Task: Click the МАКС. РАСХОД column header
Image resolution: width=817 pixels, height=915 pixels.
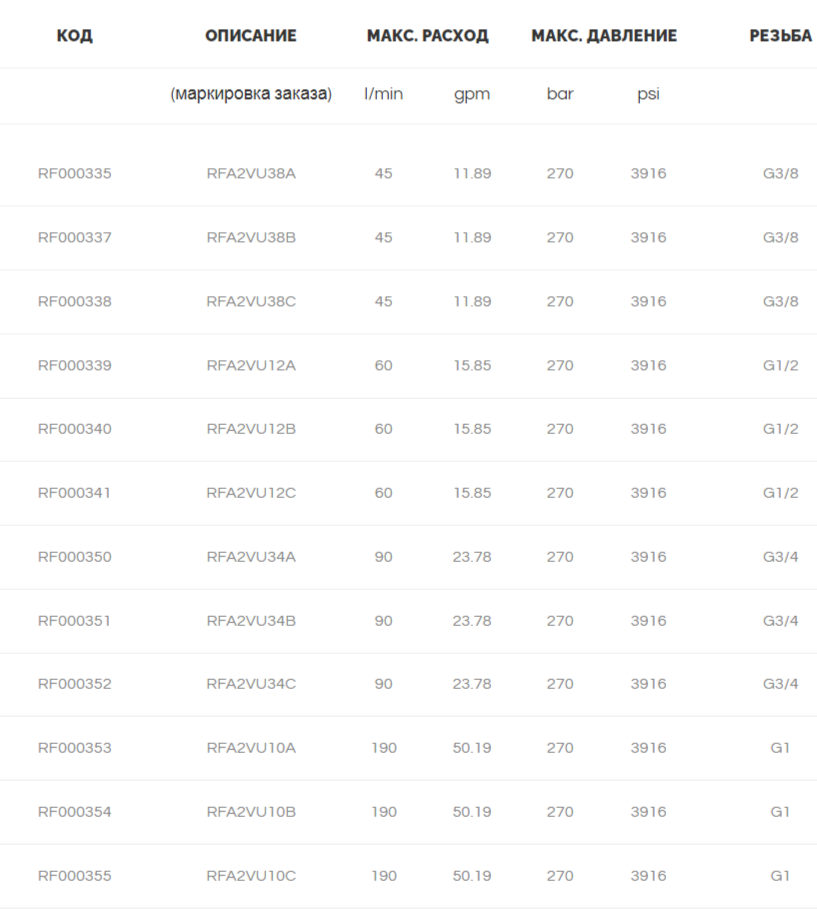Action: 427,36
